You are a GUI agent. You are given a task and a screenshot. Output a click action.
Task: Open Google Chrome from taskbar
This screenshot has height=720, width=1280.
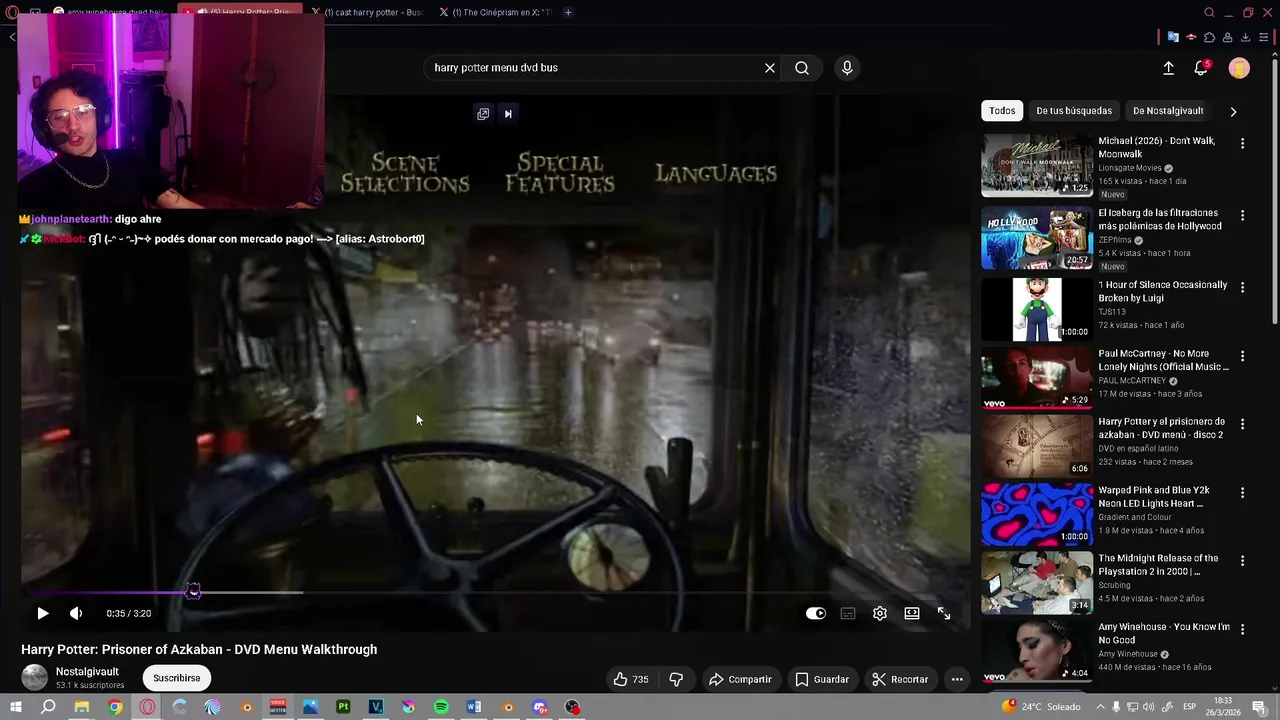tap(115, 707)
